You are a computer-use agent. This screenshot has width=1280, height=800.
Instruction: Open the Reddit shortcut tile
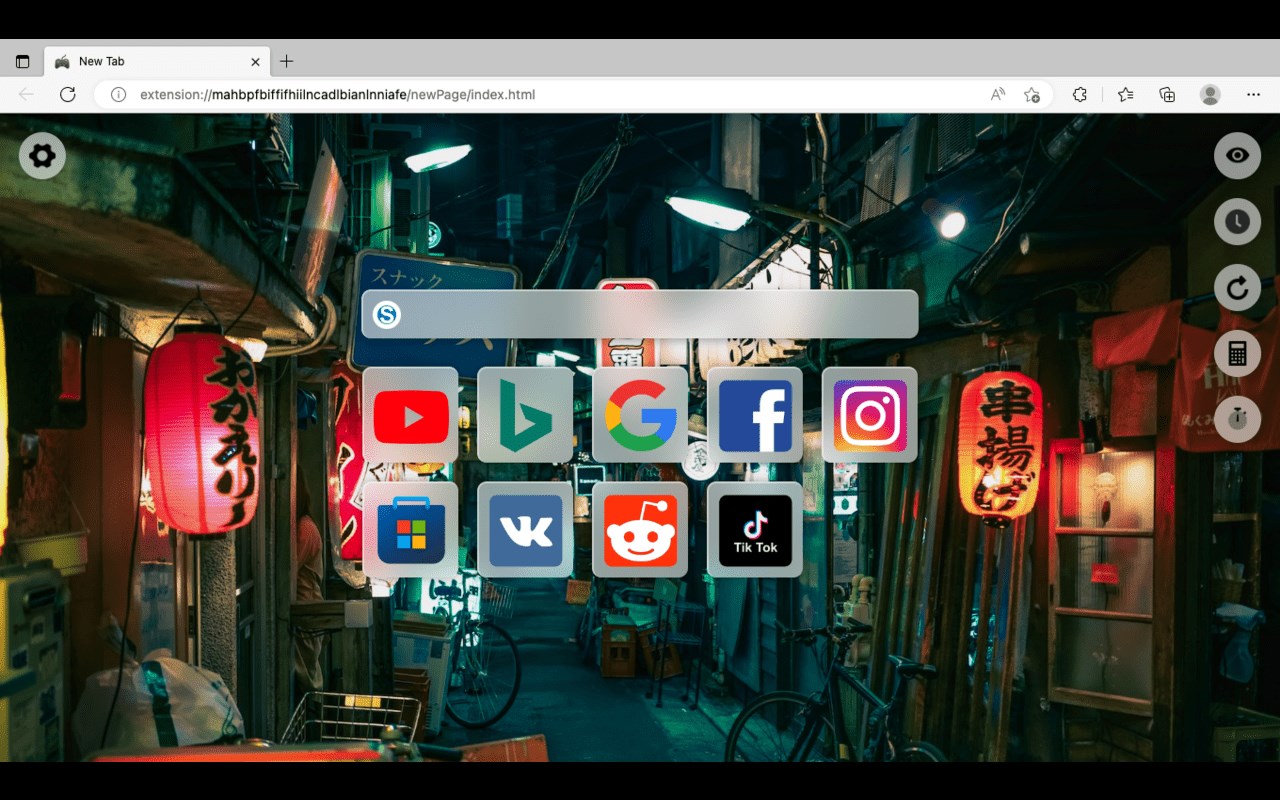click(640, 530)
